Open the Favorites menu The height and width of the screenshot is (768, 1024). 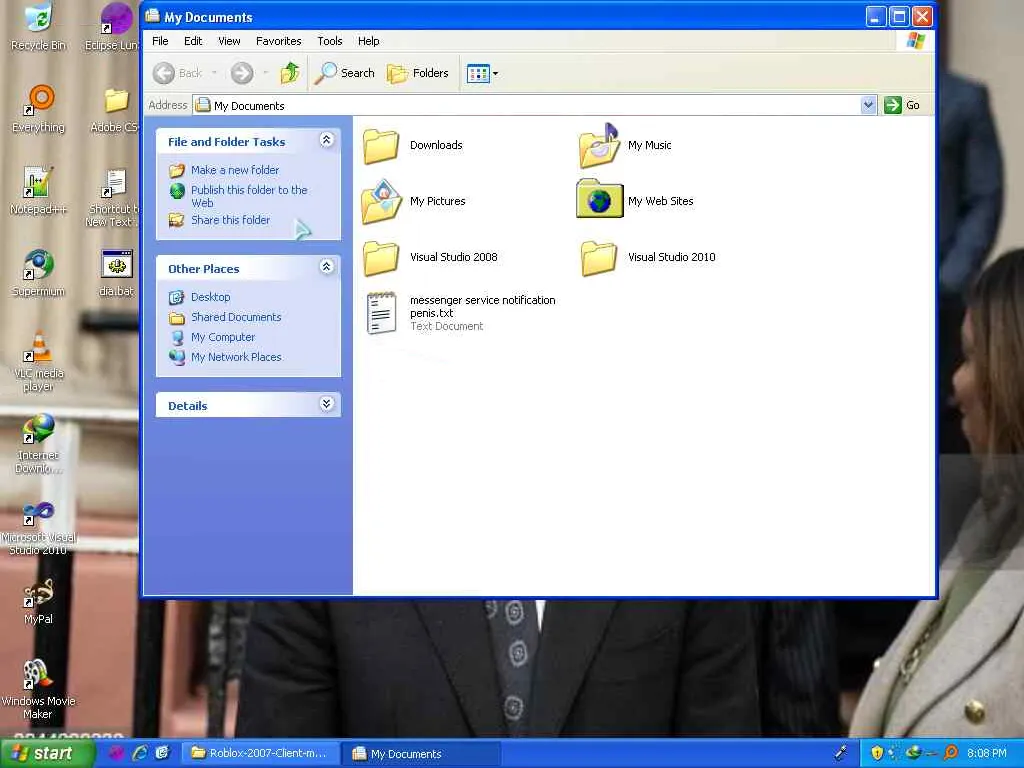(x=279, y=41)
